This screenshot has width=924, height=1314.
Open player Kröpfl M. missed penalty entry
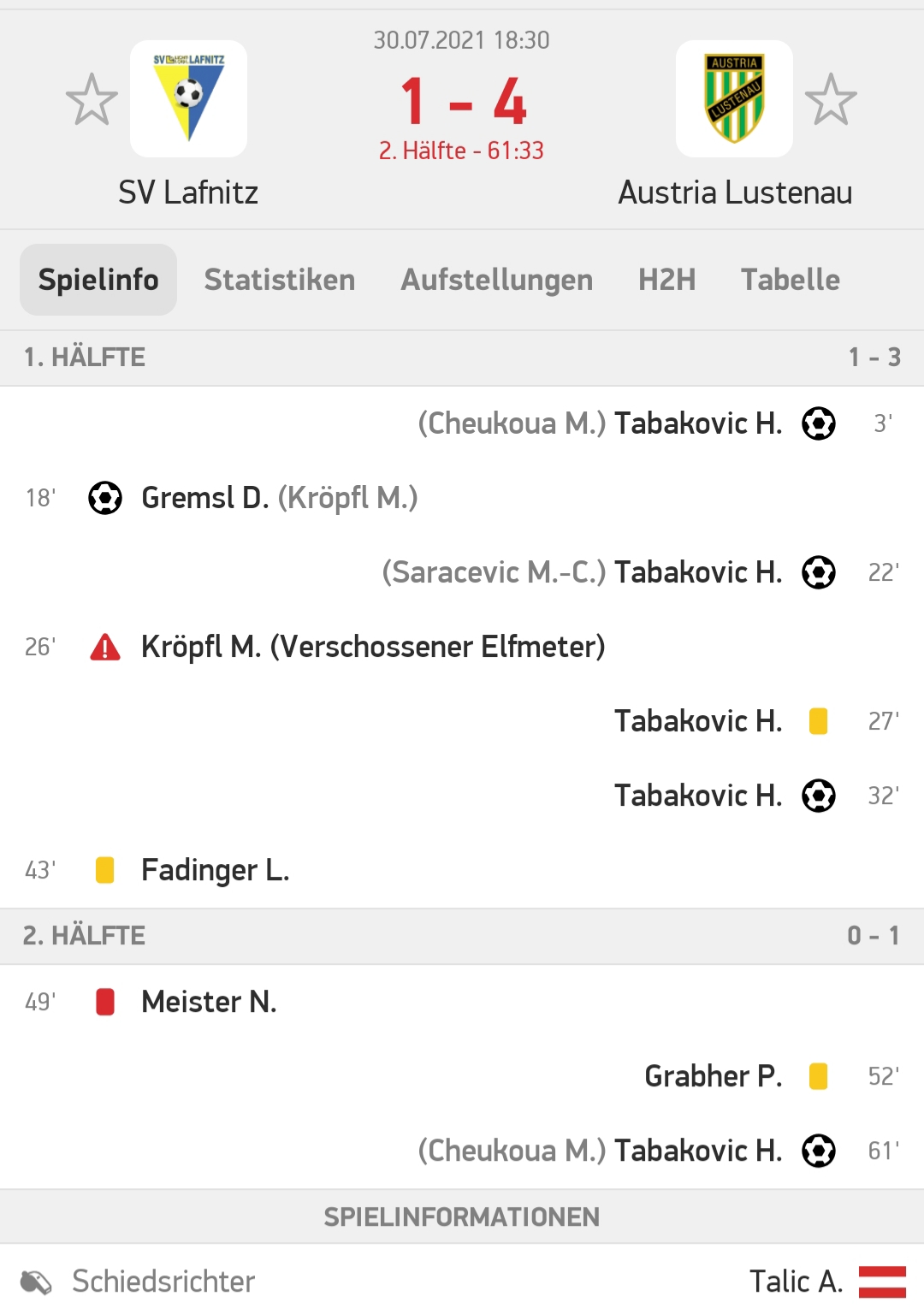coord(373,647)
